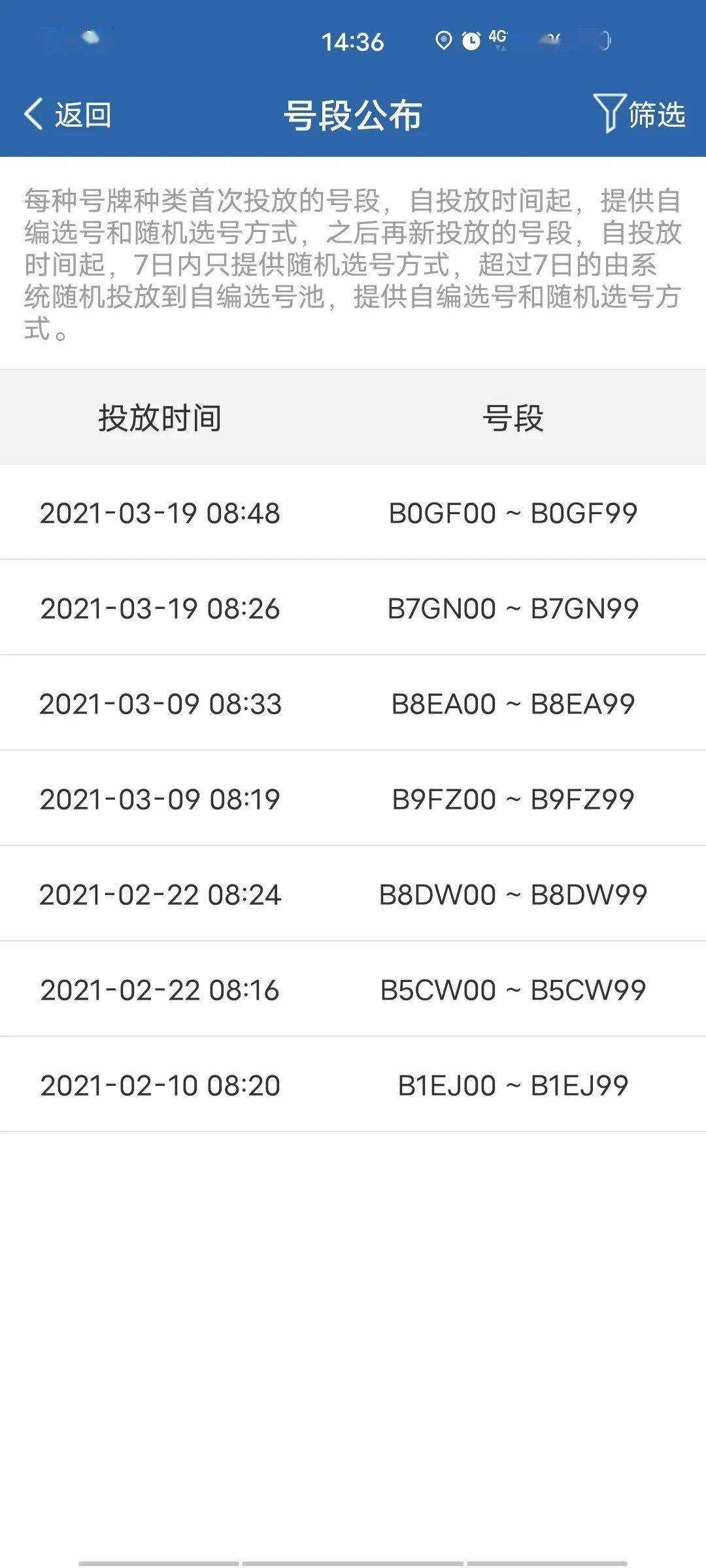
Task: Open the 筛选 filter funnel icon
Action: (x=609, y=113)
